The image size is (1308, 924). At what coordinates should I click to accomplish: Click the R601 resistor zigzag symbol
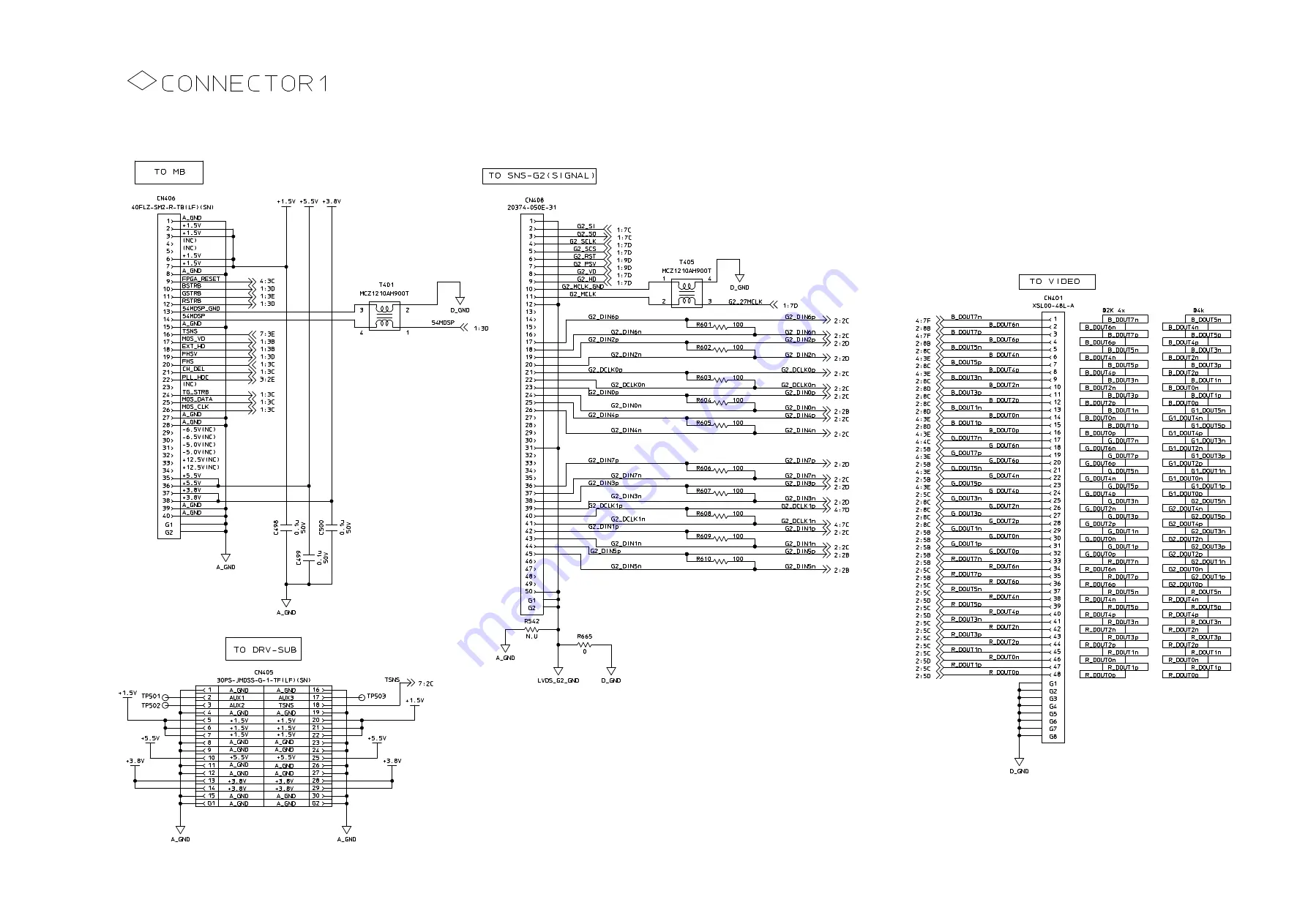coord(722,327)
